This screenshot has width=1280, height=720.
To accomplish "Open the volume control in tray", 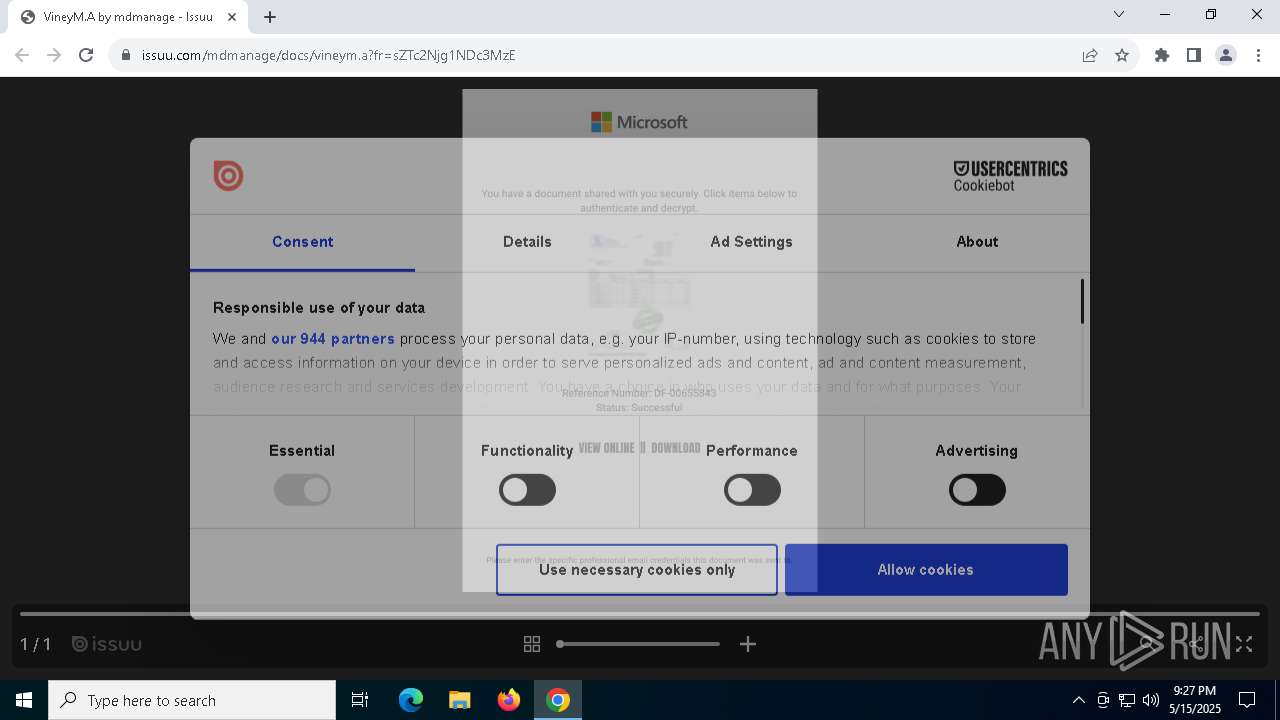I will 1151,700.
